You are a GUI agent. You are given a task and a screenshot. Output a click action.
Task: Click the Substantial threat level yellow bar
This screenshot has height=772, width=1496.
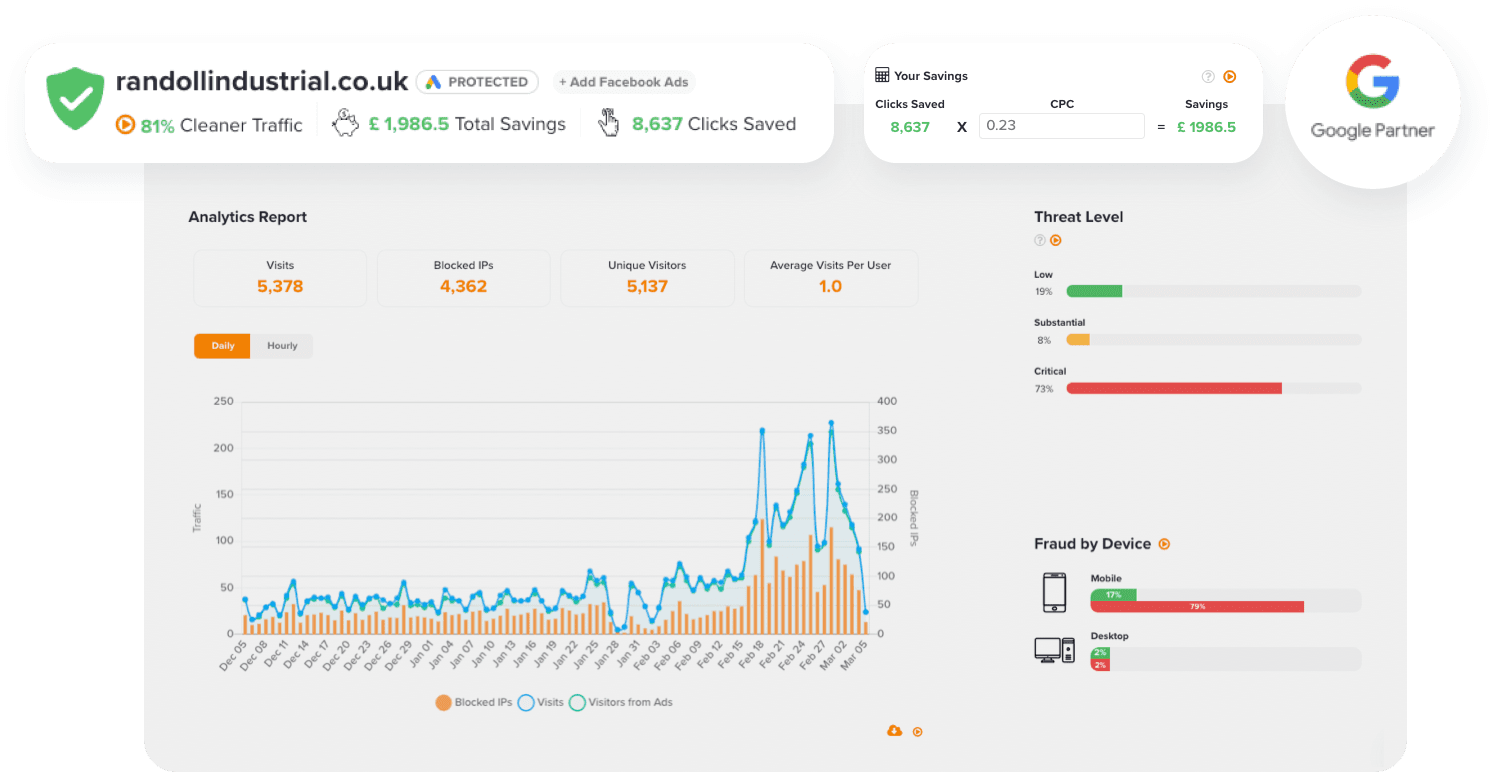coord(1078,340)
